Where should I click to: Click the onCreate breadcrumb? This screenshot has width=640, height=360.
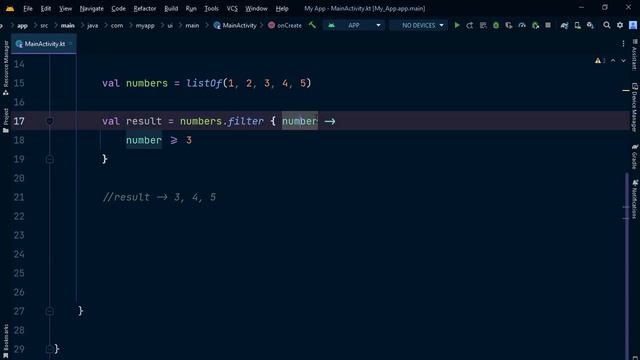point(285,25)
